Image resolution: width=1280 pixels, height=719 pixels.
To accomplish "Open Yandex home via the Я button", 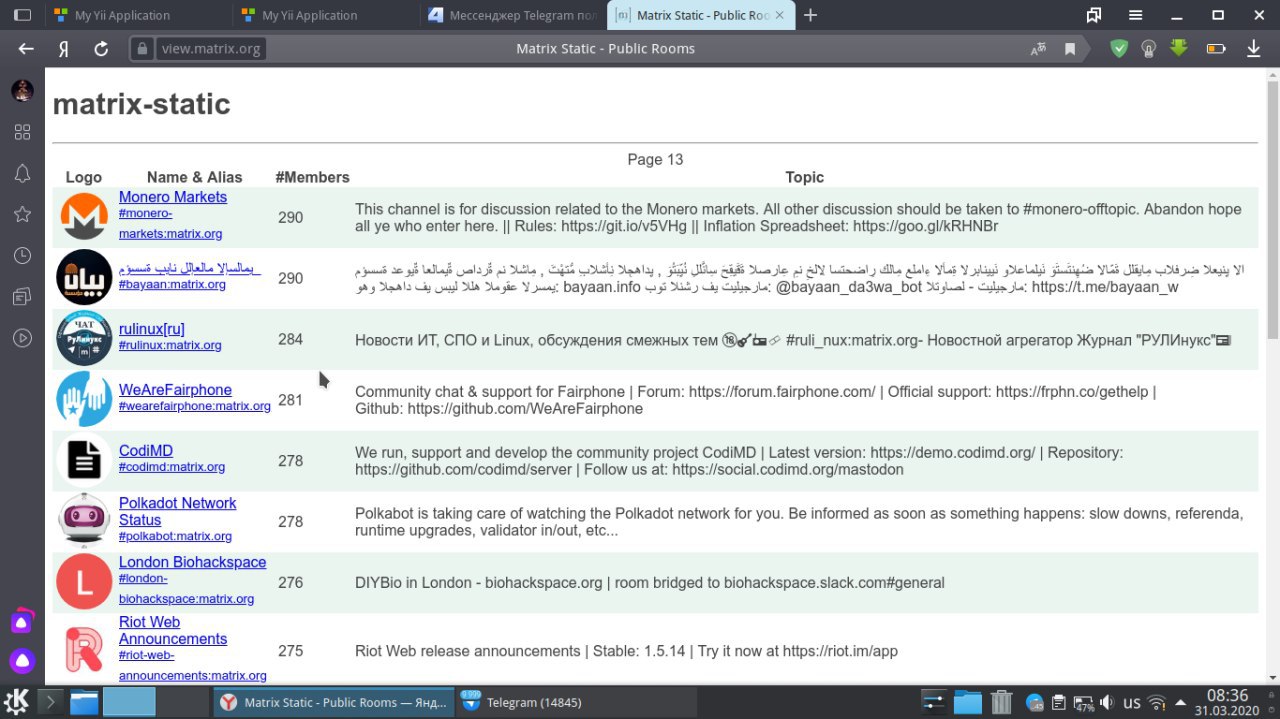I will [x=63, y=48].
